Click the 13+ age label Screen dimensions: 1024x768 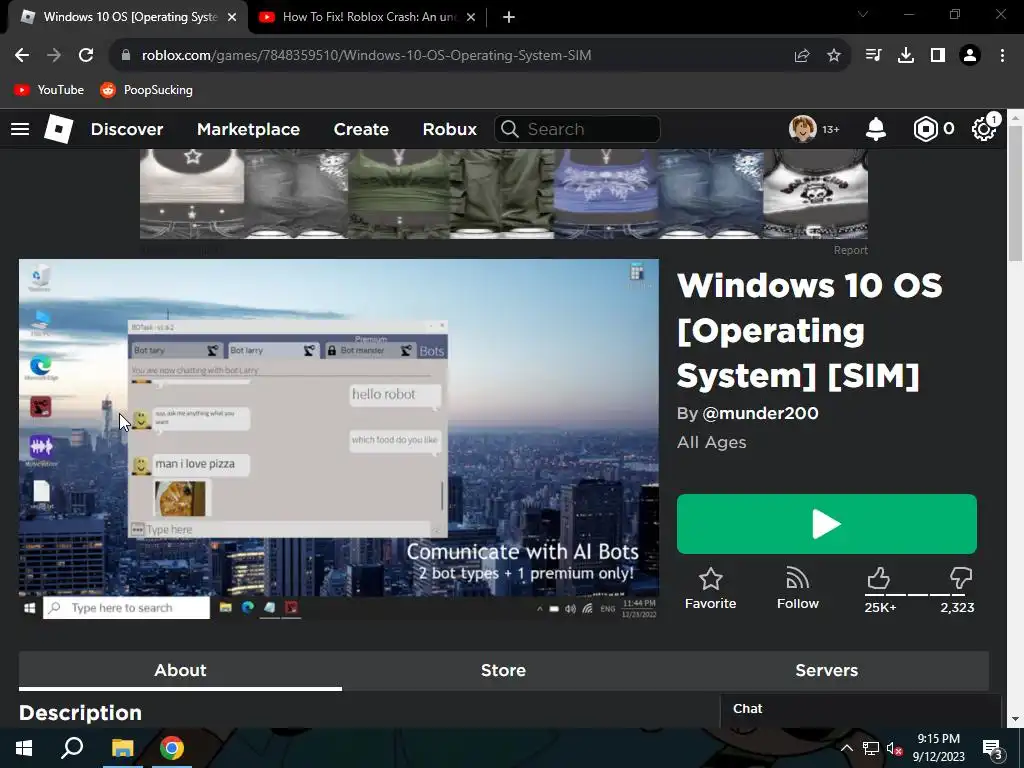coord(831,129)
